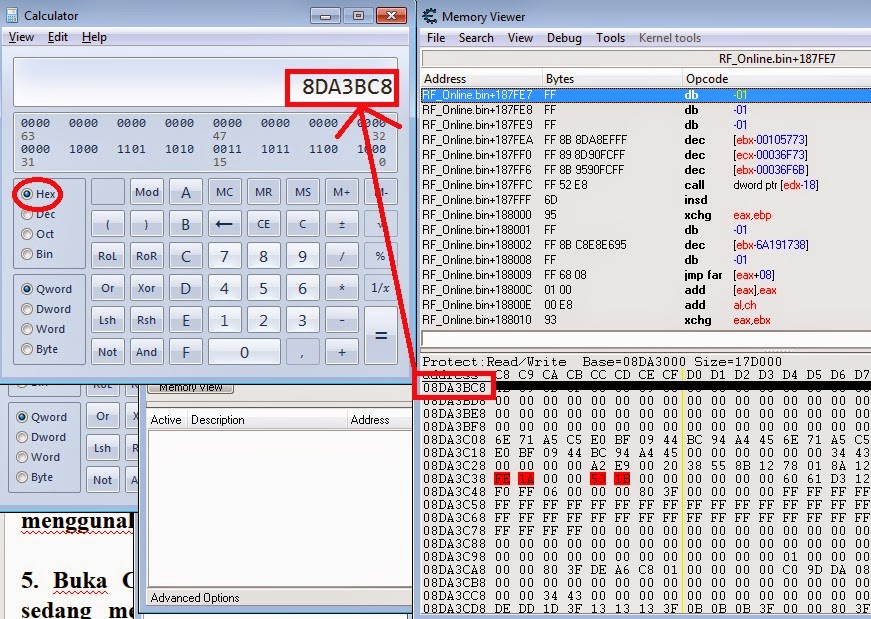Select the RF_Online.bin+187FFF insd row

[645, 200]
